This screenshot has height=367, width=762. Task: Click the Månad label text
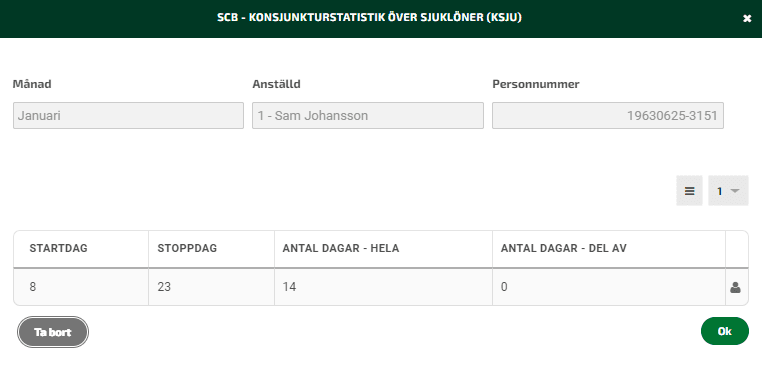[32, 84]
